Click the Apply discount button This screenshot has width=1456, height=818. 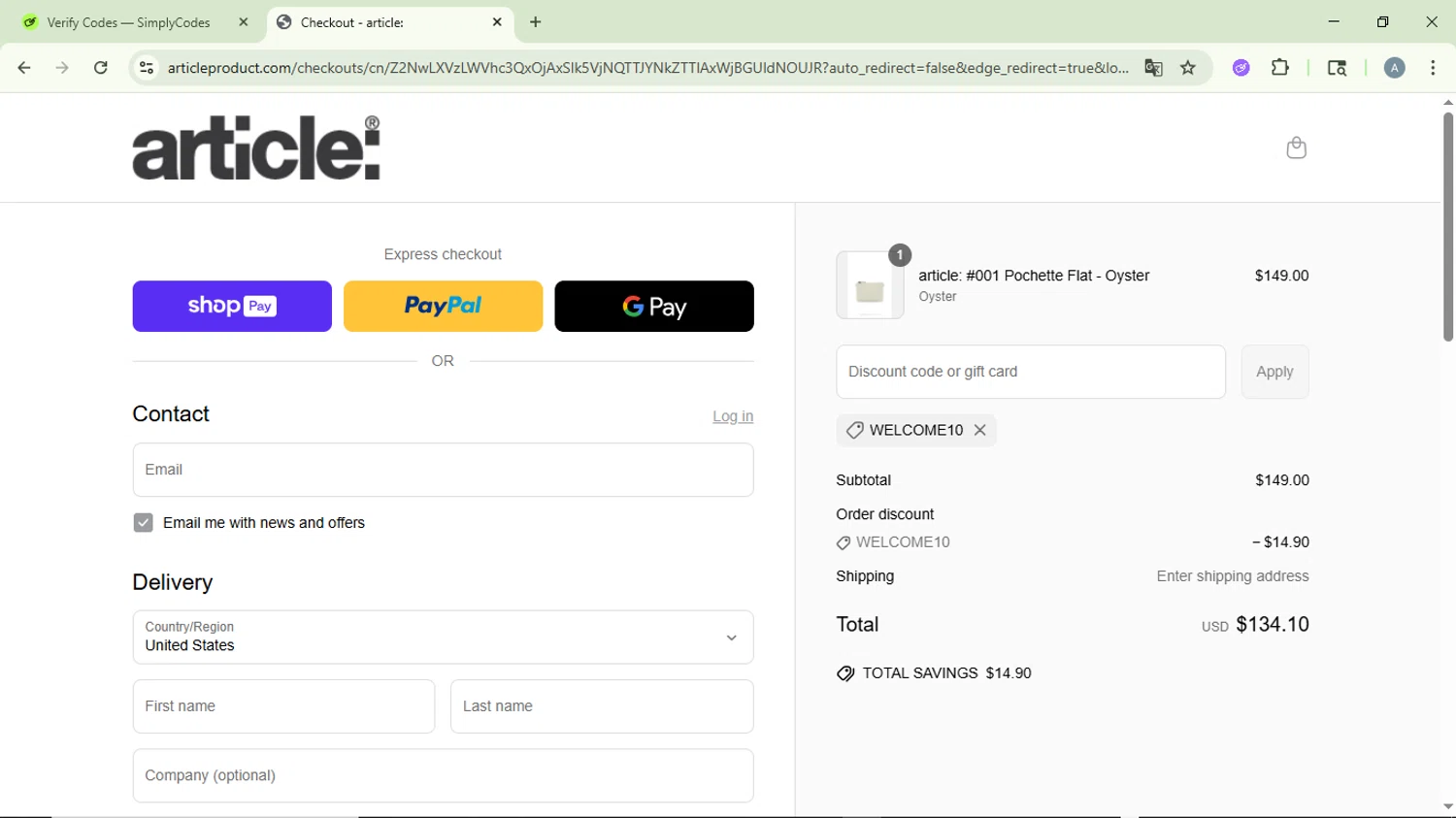tap(1274, 372)
